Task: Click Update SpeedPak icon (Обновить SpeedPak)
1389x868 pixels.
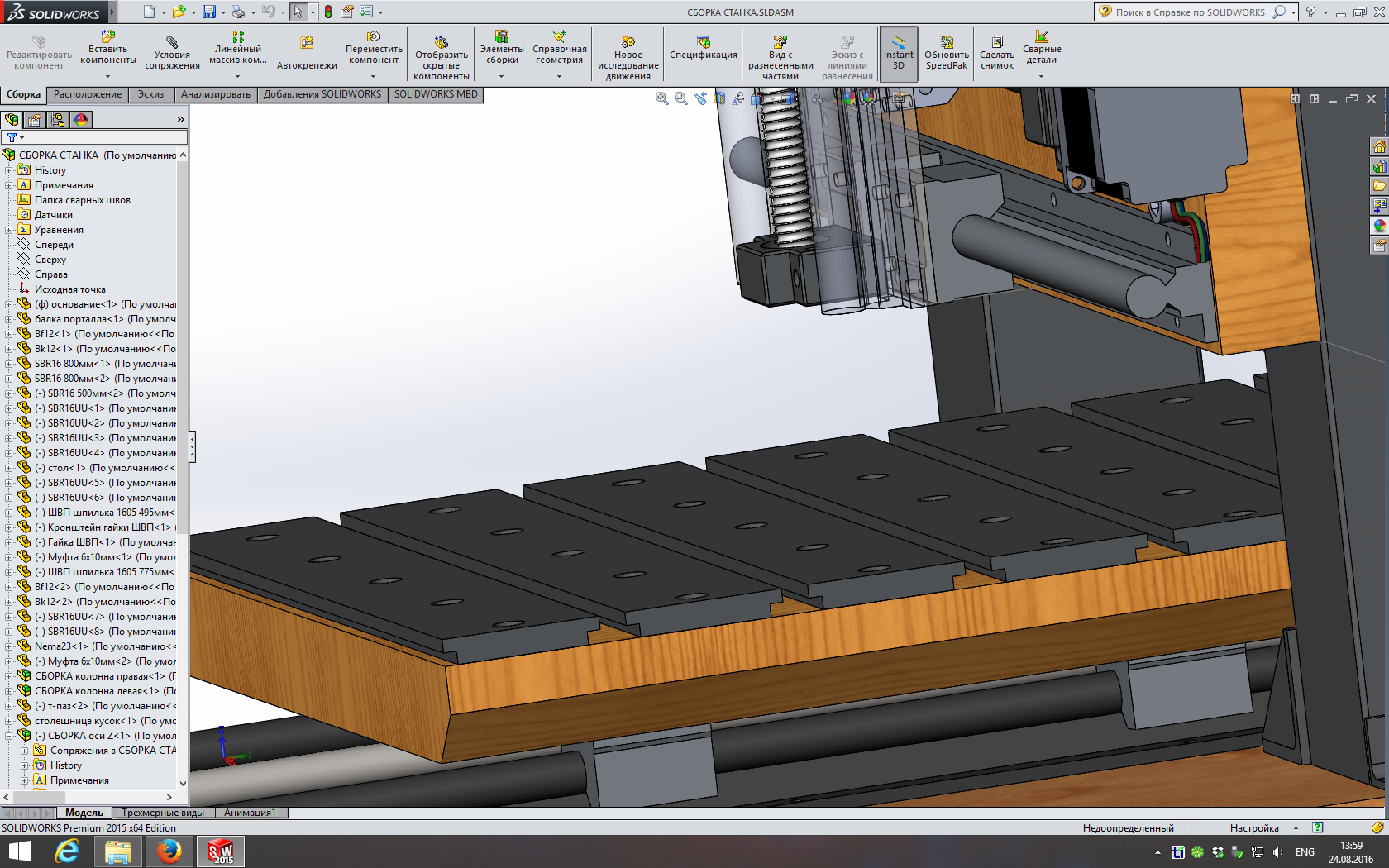Action: pyautogui.click(x=947, y=42)
